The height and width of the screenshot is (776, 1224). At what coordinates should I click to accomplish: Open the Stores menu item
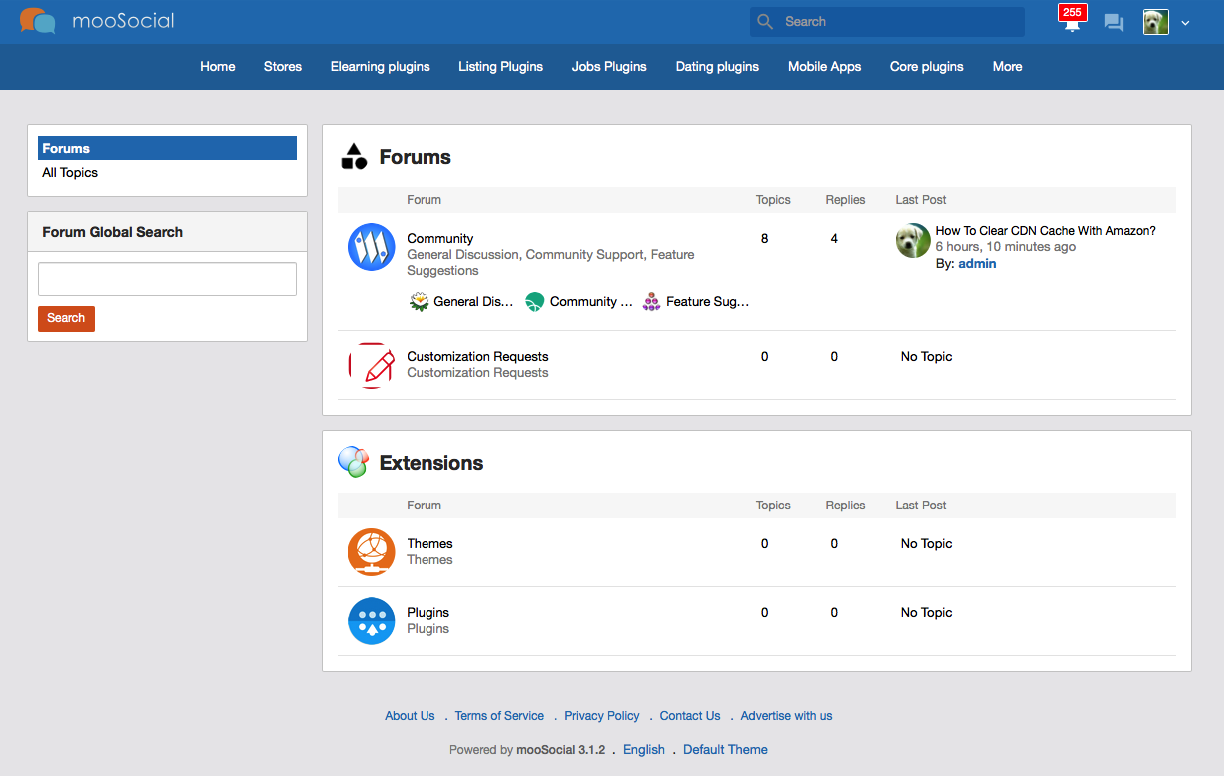283,67
